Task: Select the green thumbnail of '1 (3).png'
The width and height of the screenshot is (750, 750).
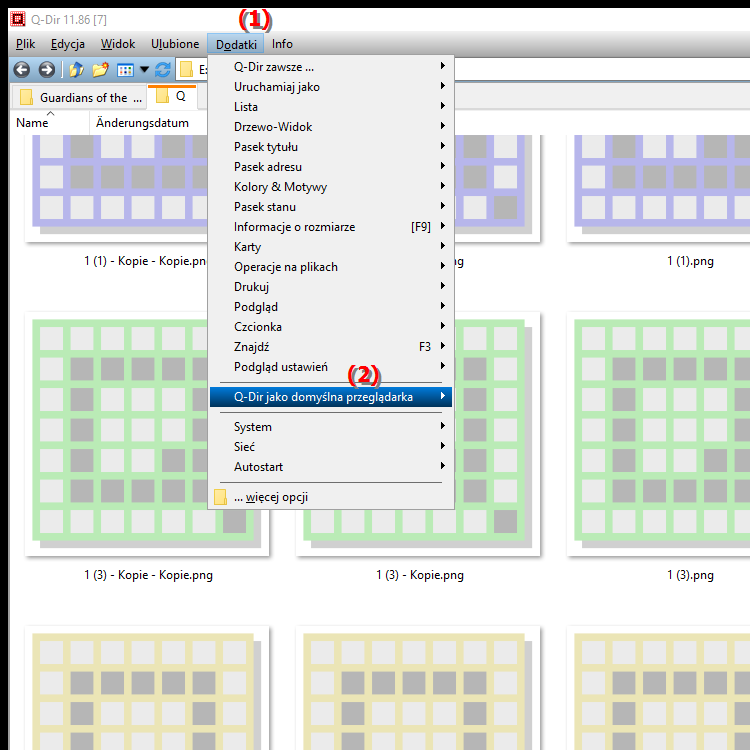Action: (x=658, y=434)
